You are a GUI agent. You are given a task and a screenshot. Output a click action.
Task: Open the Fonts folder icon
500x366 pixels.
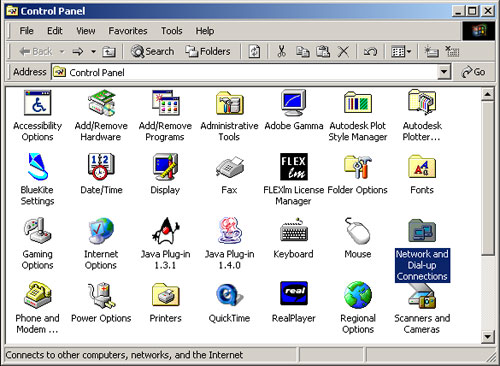click(422, 167)
